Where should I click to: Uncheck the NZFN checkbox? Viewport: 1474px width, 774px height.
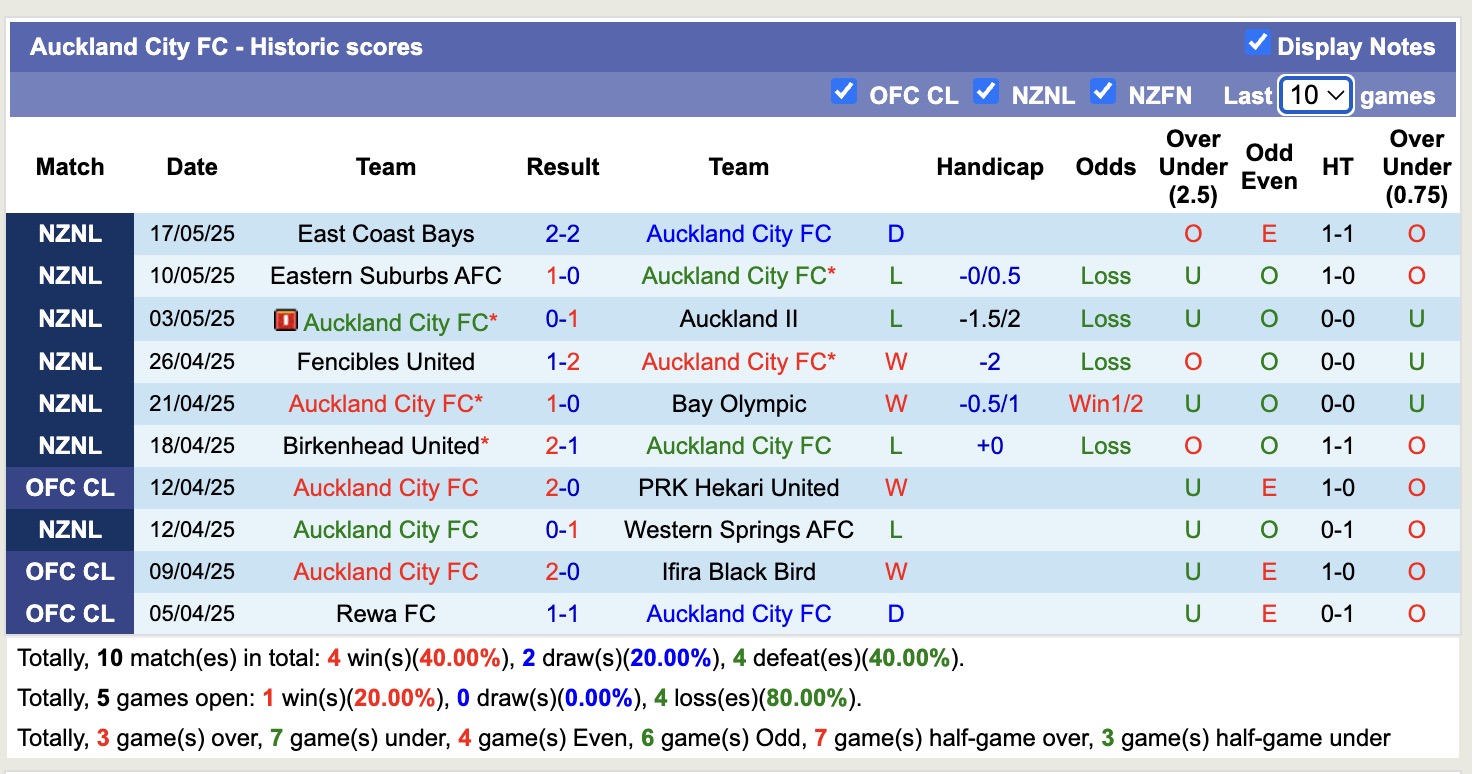(x=1104, y=91)
